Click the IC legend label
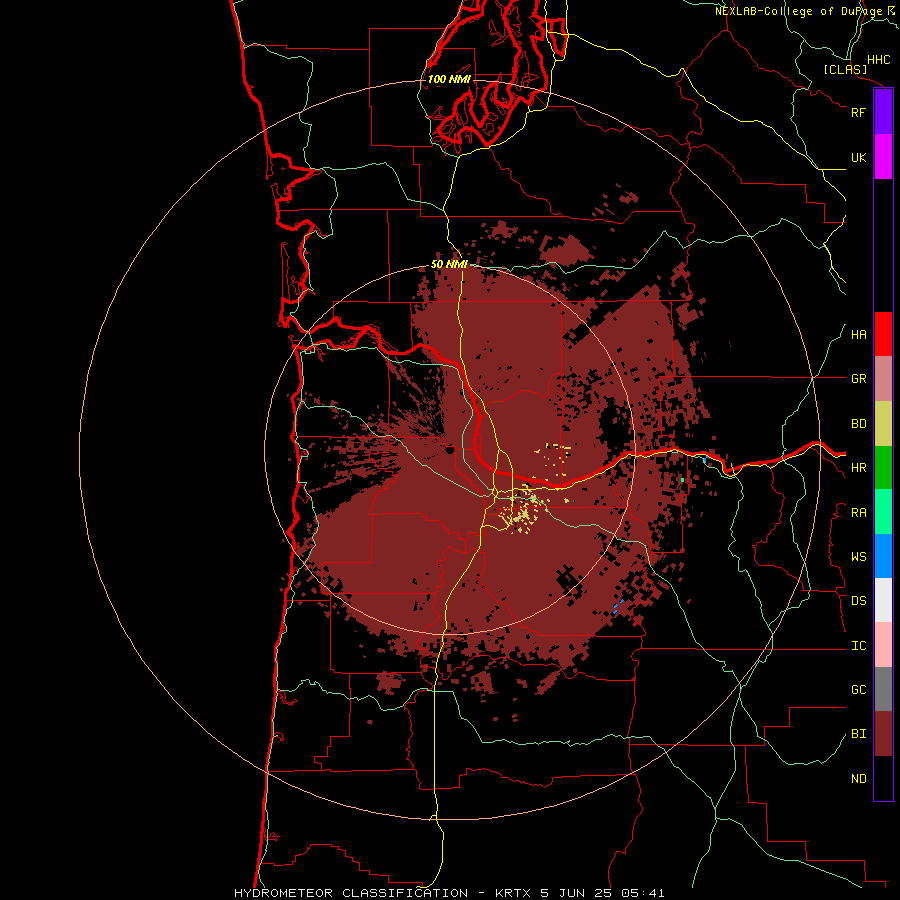 (x=858, y=646)
